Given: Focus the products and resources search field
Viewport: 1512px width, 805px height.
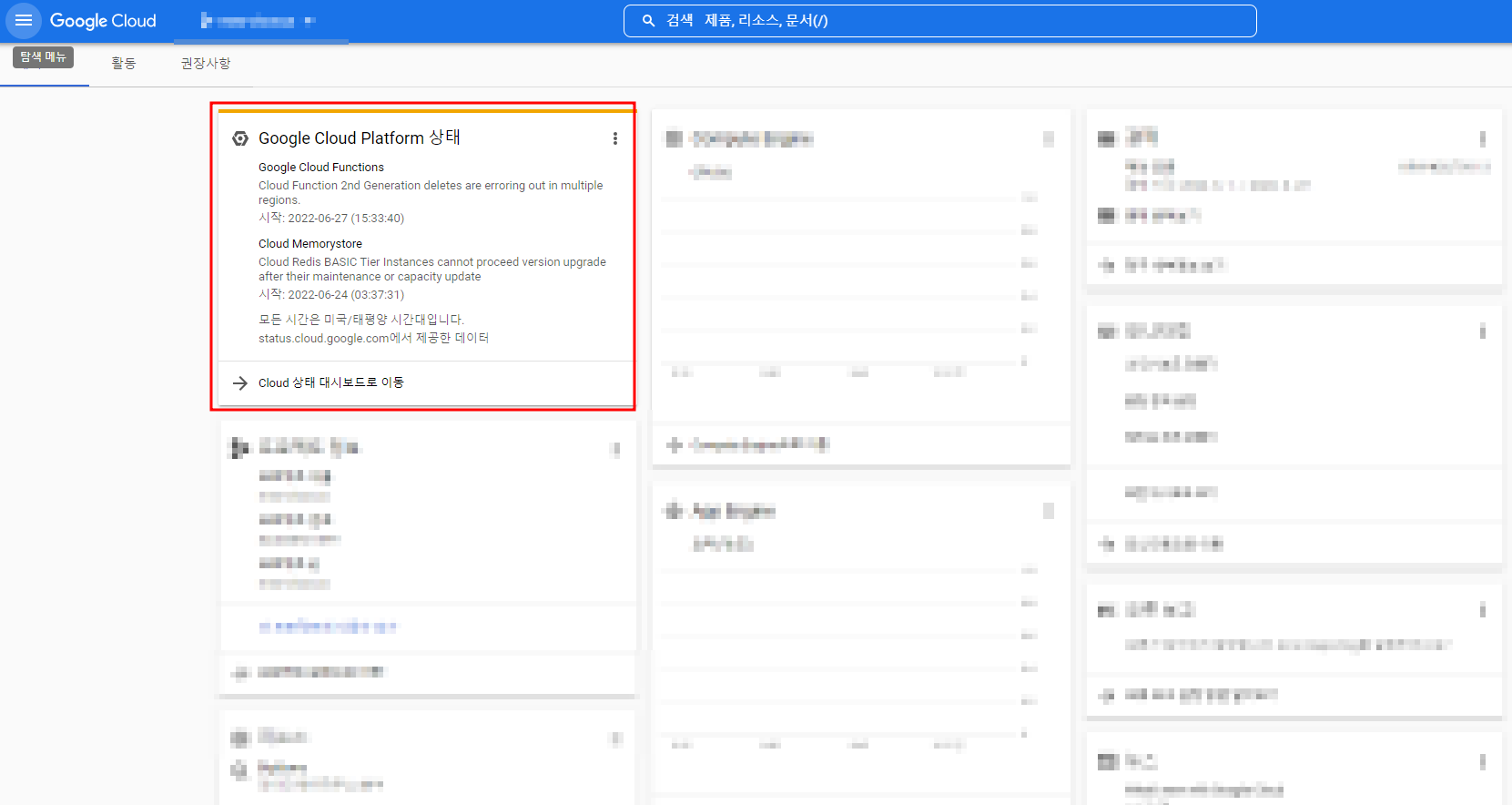Looking at the screenshot, I should click(939, 21).
